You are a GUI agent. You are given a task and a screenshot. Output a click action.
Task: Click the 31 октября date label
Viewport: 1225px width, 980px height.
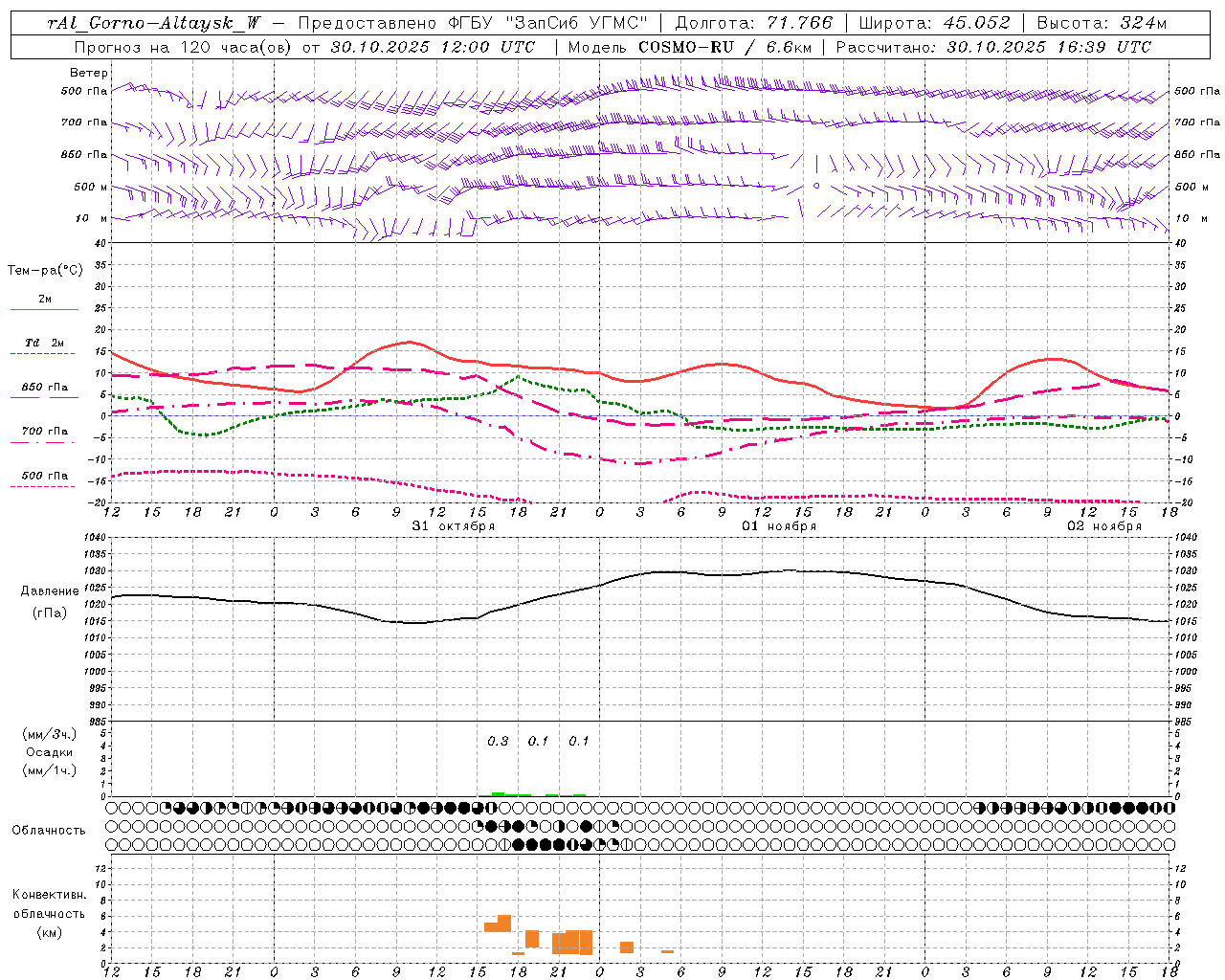(454, 526)
